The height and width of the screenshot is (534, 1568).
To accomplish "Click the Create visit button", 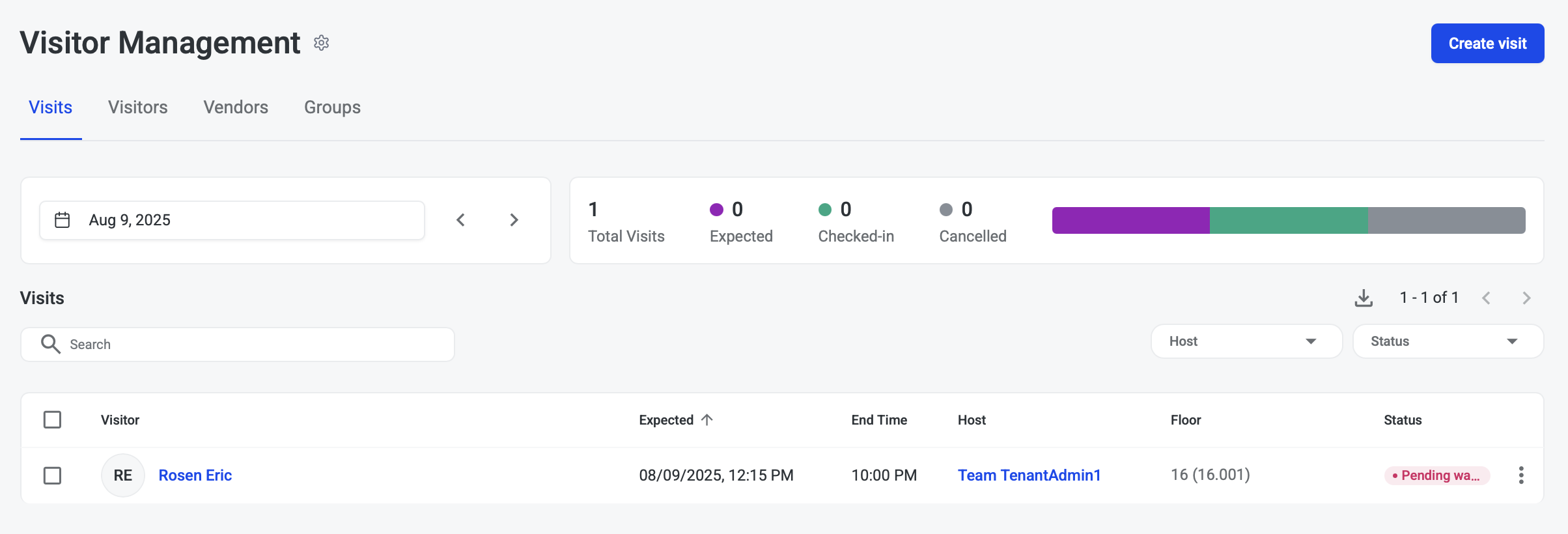I will [1487, 44].
